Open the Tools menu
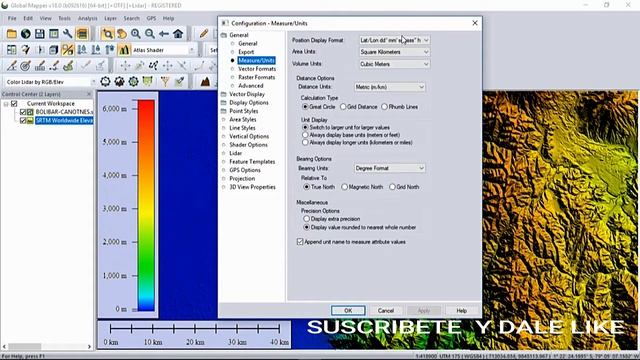640x360 pixels. tap(64, 18)
